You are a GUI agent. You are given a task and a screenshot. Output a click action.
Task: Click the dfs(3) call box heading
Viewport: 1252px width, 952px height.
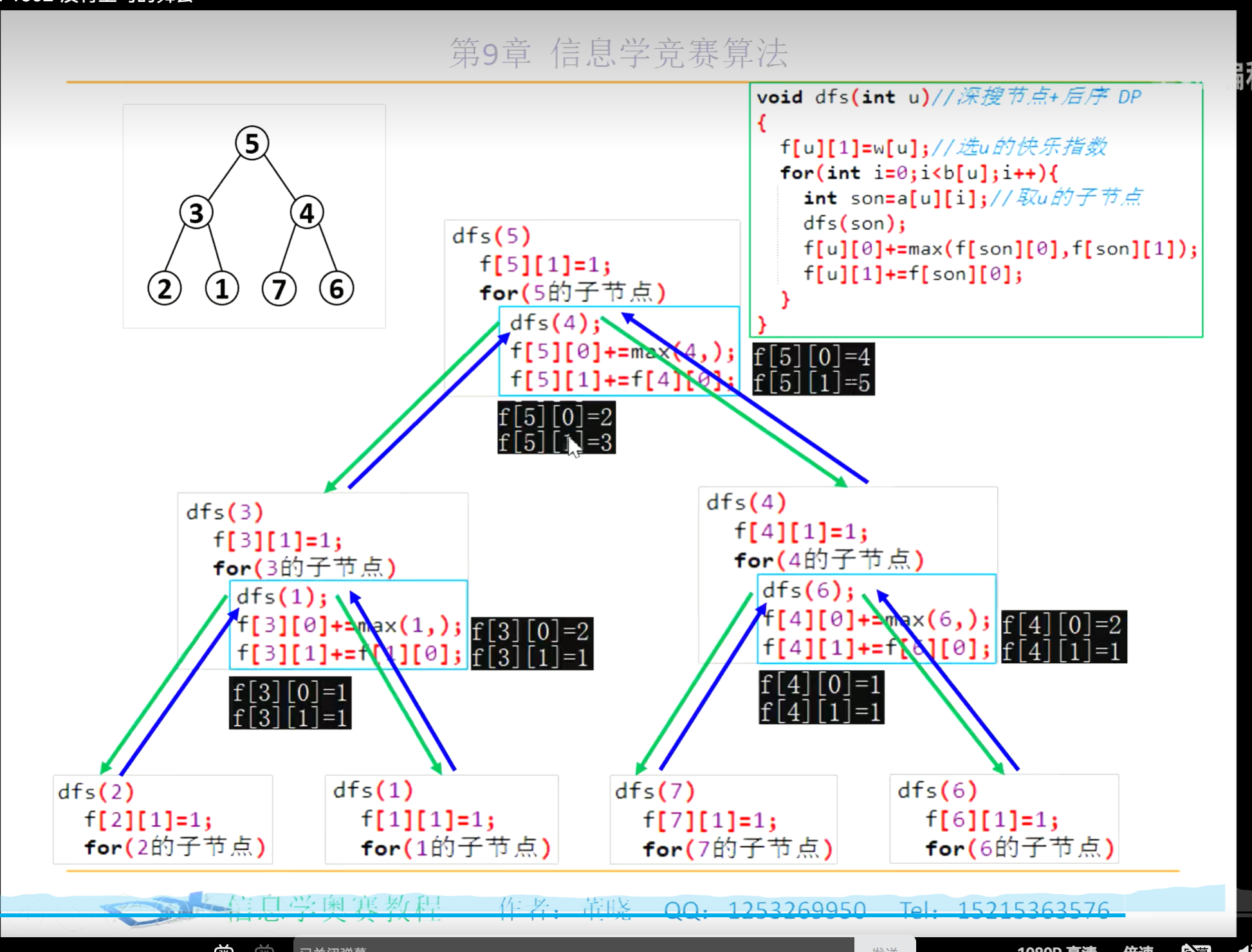tap(225, 512)
